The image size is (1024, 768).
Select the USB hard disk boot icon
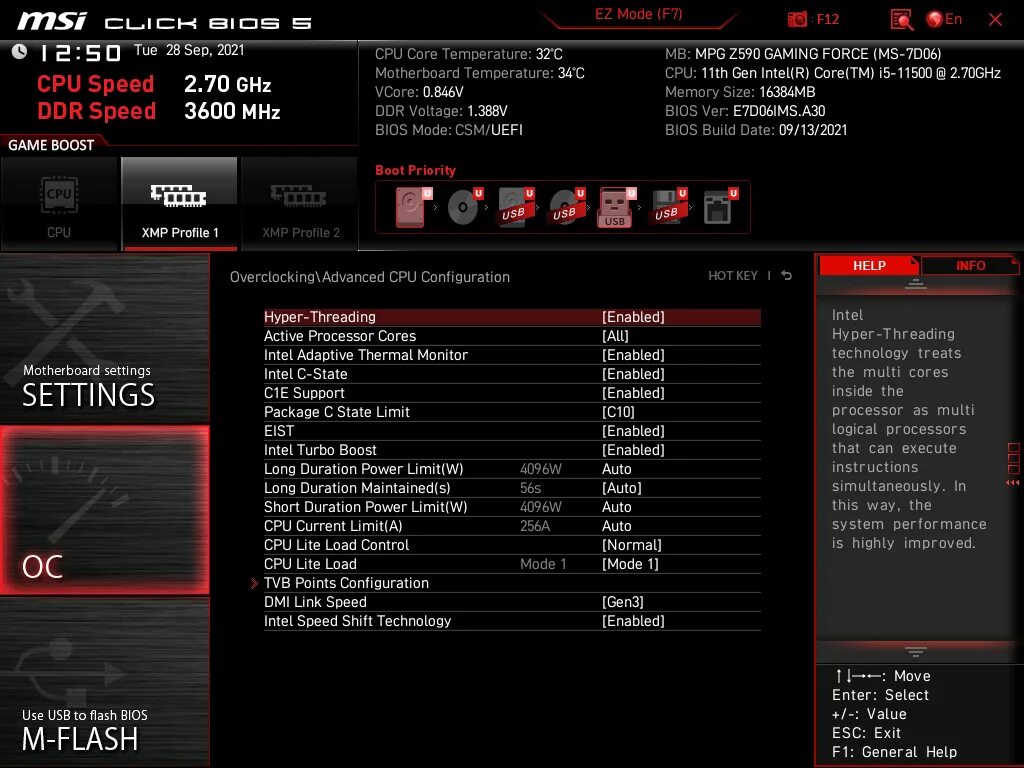515,207
